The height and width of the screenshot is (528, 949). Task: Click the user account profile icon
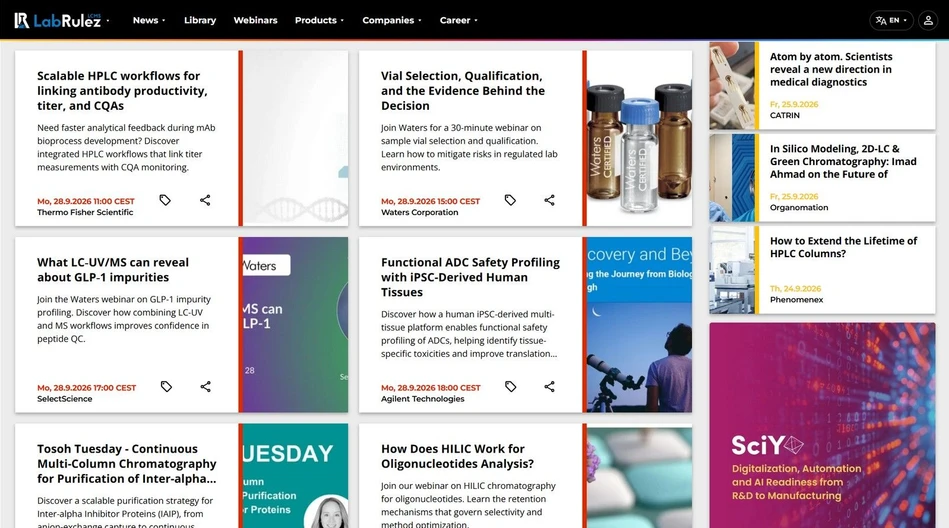928,21
